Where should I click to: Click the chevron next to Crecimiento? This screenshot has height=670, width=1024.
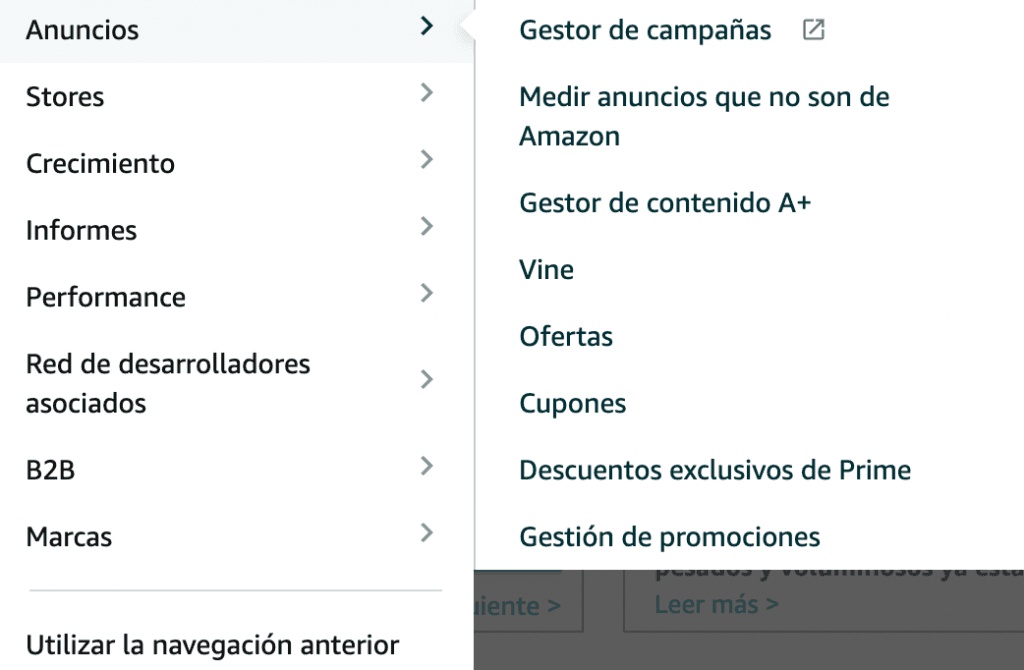[427, 160]
